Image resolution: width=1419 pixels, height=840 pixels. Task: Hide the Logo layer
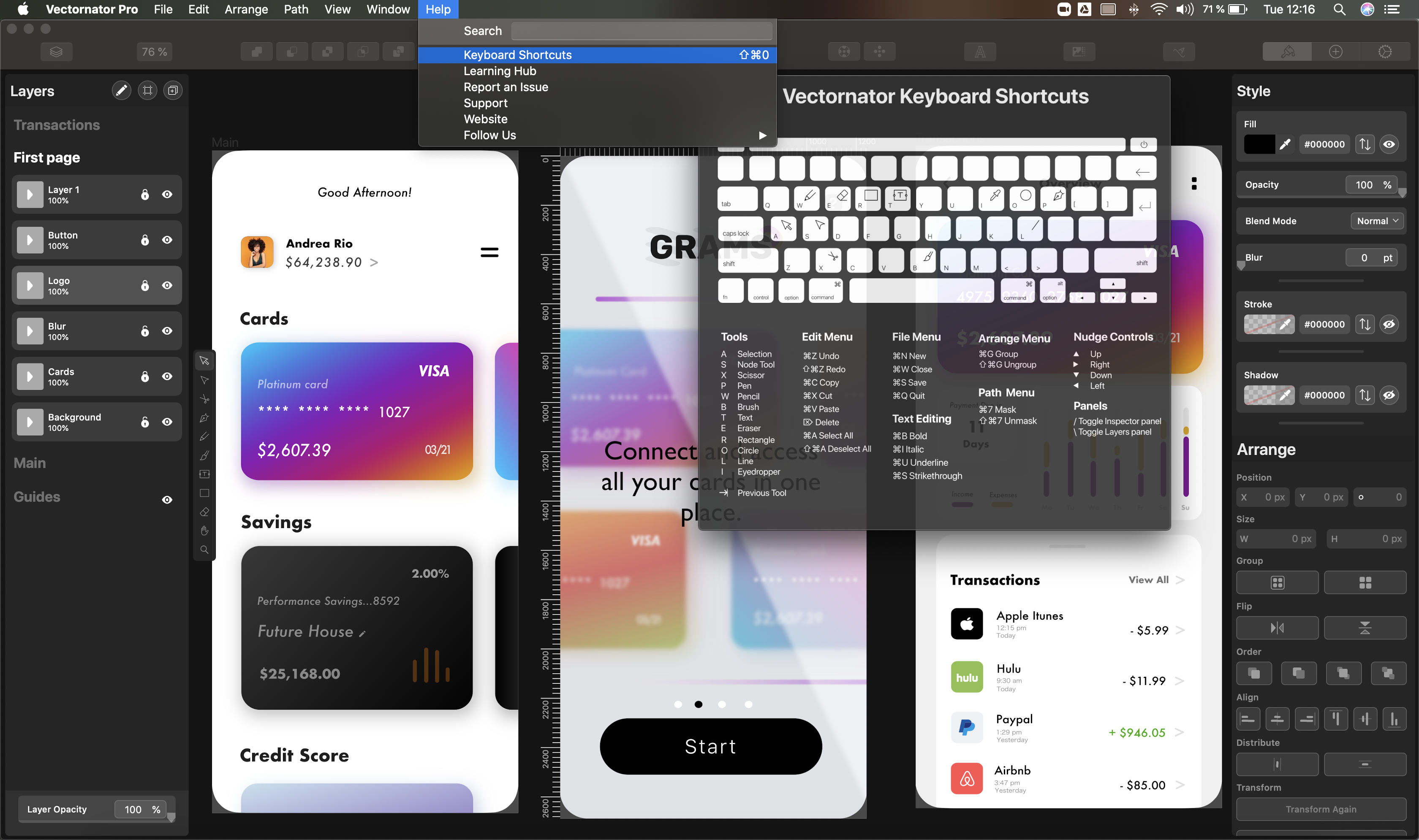(167, 285)
